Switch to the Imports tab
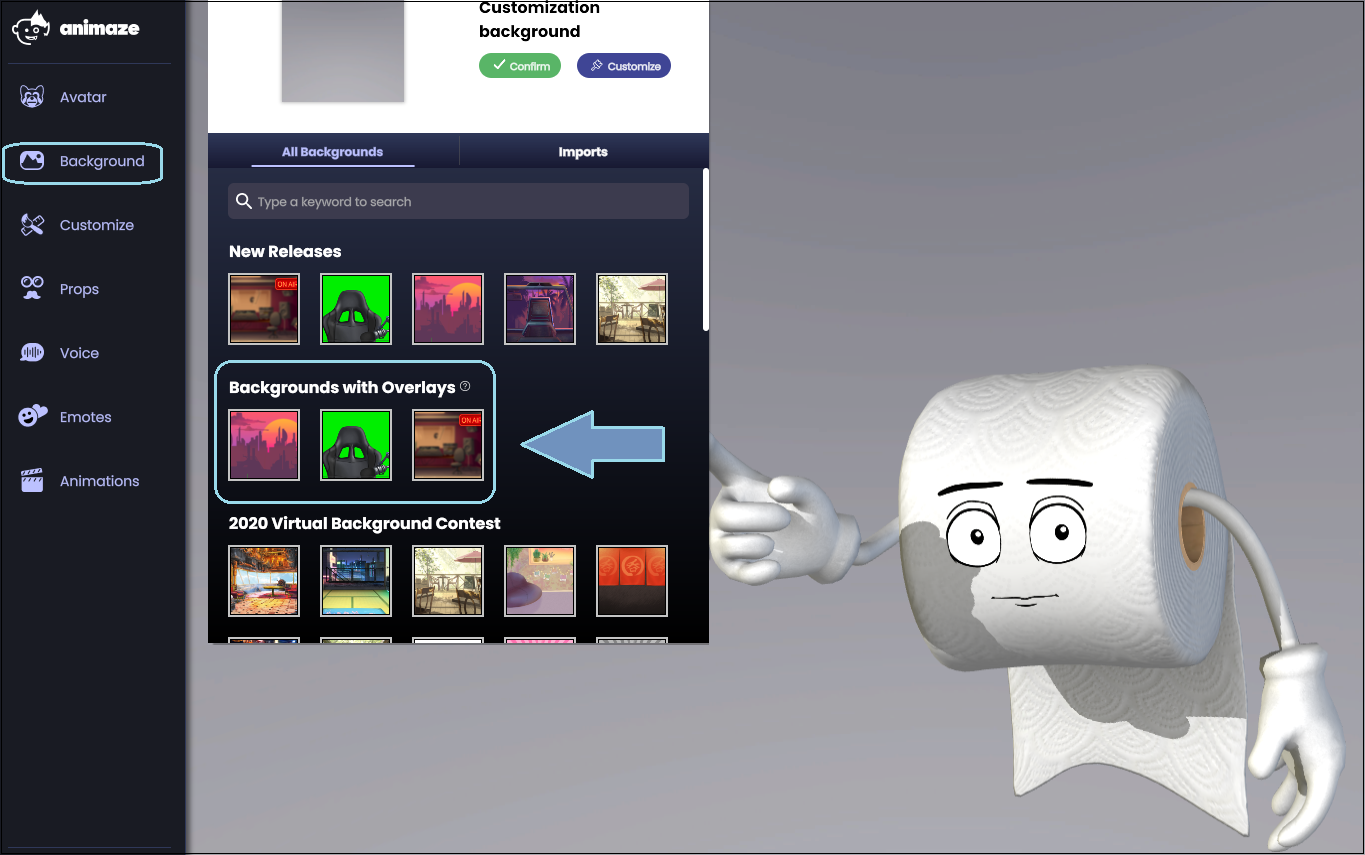This screenshot has height=855, width=1365. [x=583, y=152]
